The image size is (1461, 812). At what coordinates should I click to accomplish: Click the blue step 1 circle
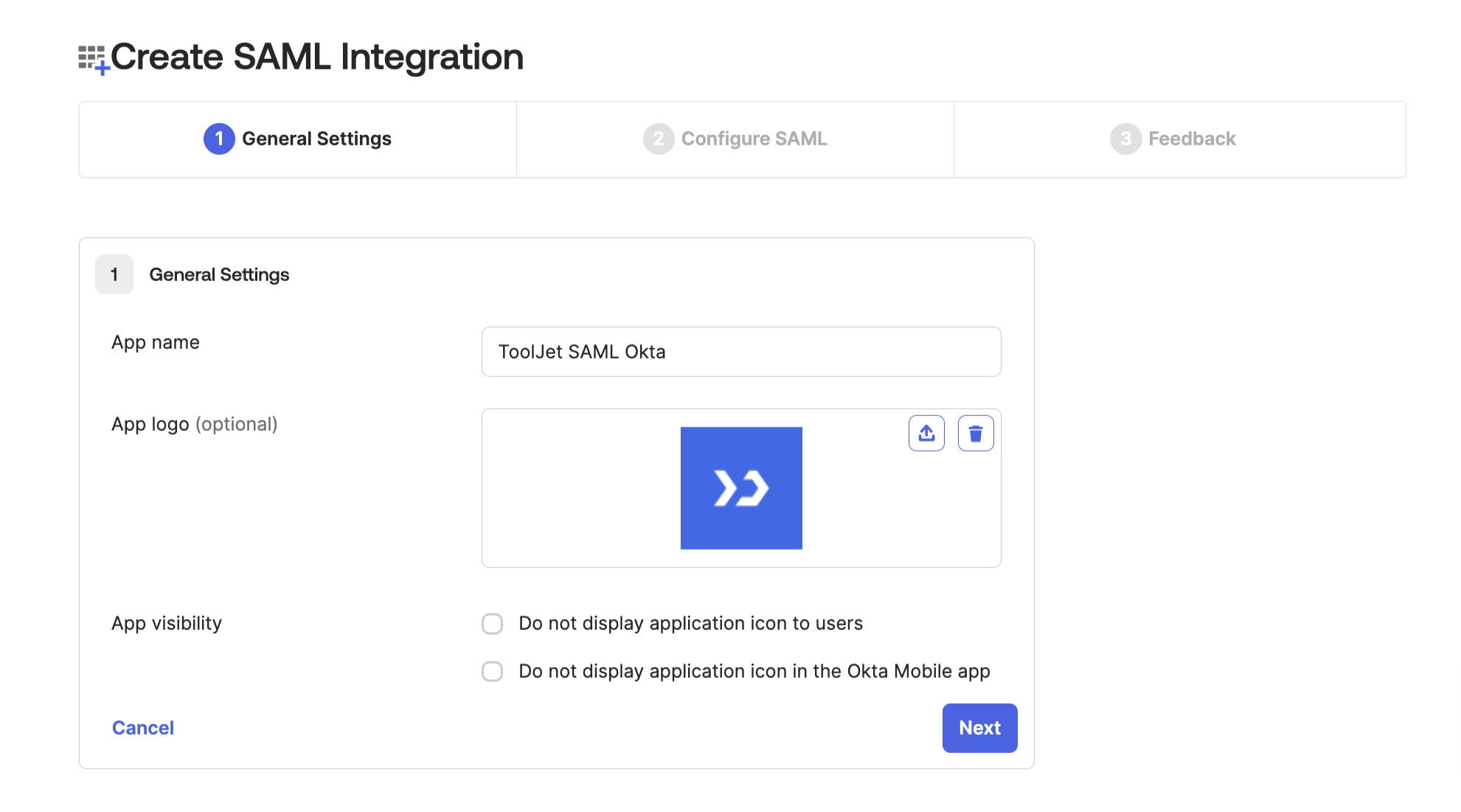coord(219,139)
